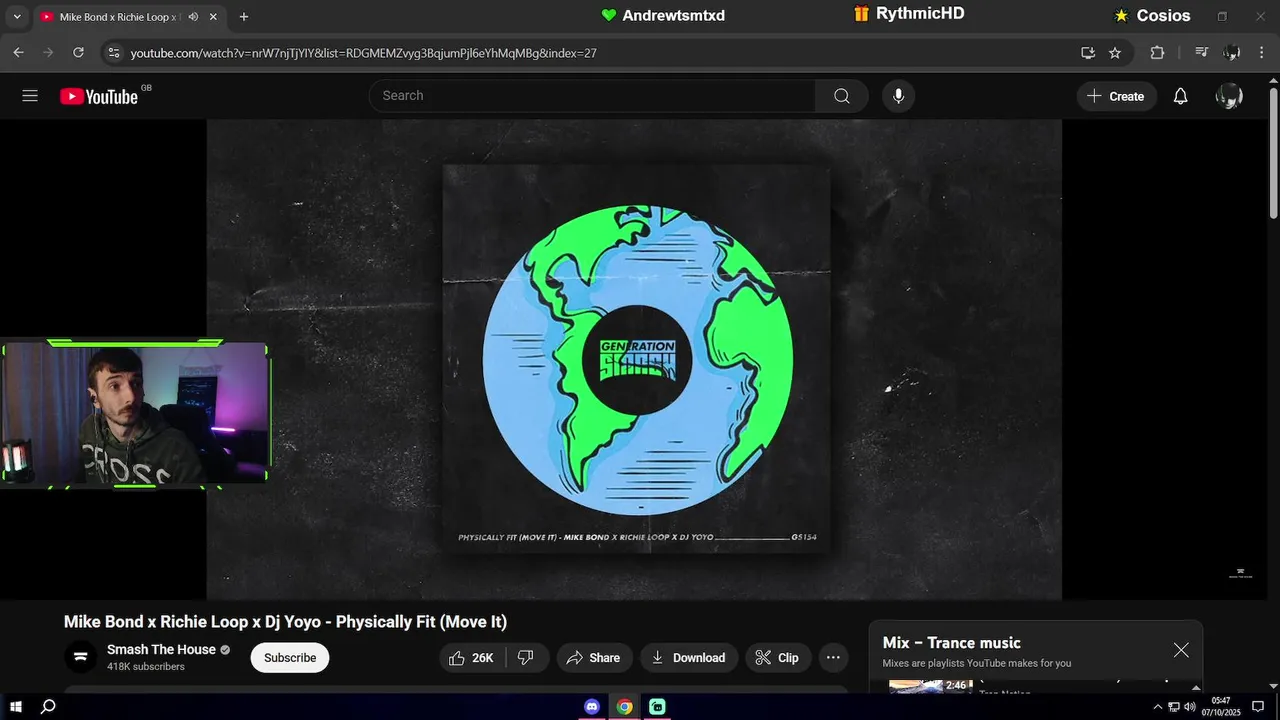Open Windows notification center

[x=1258, y=707]
